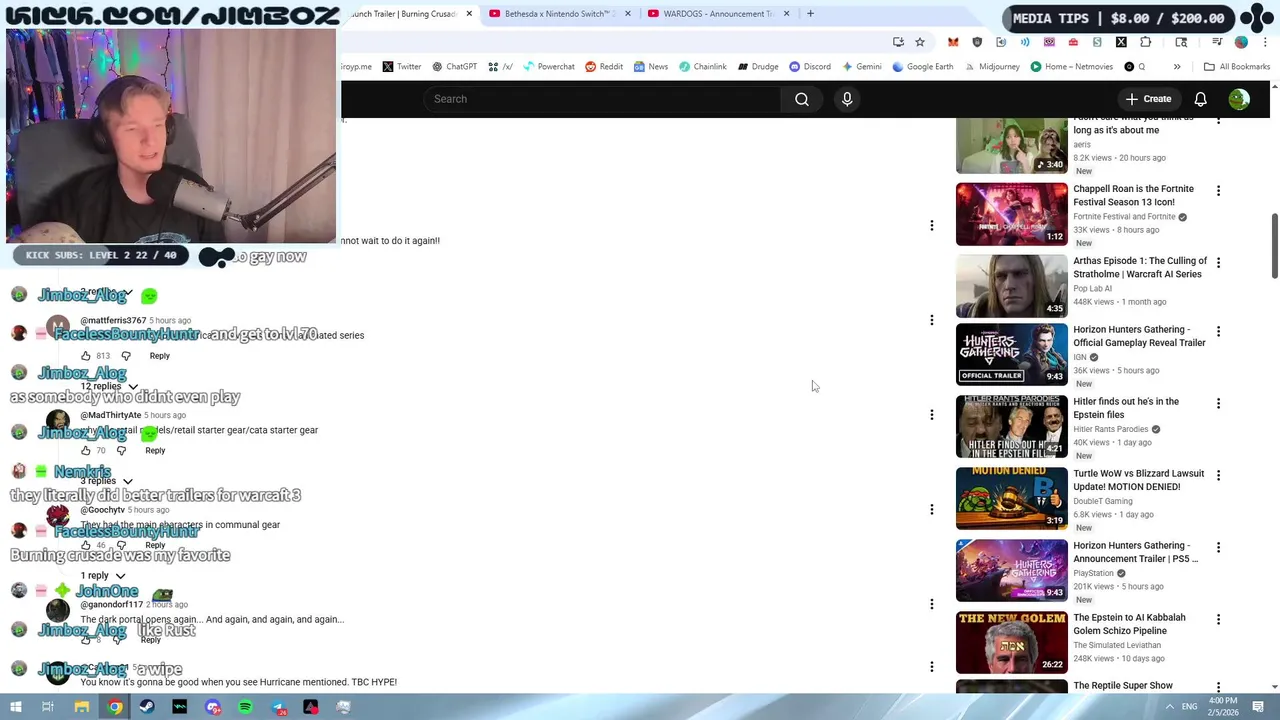
Task: Open the Fortnite Festival and Fortnite channel
Action: coord(1124,217)
